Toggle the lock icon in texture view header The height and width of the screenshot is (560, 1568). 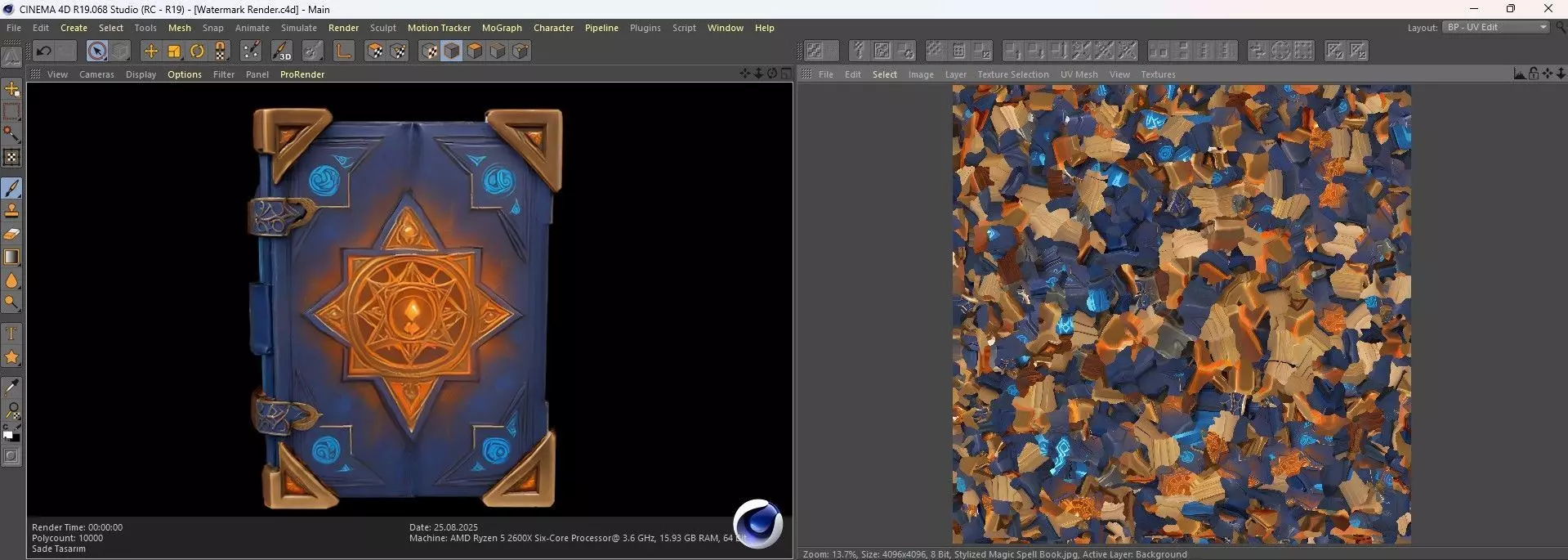click(1533, 74)
